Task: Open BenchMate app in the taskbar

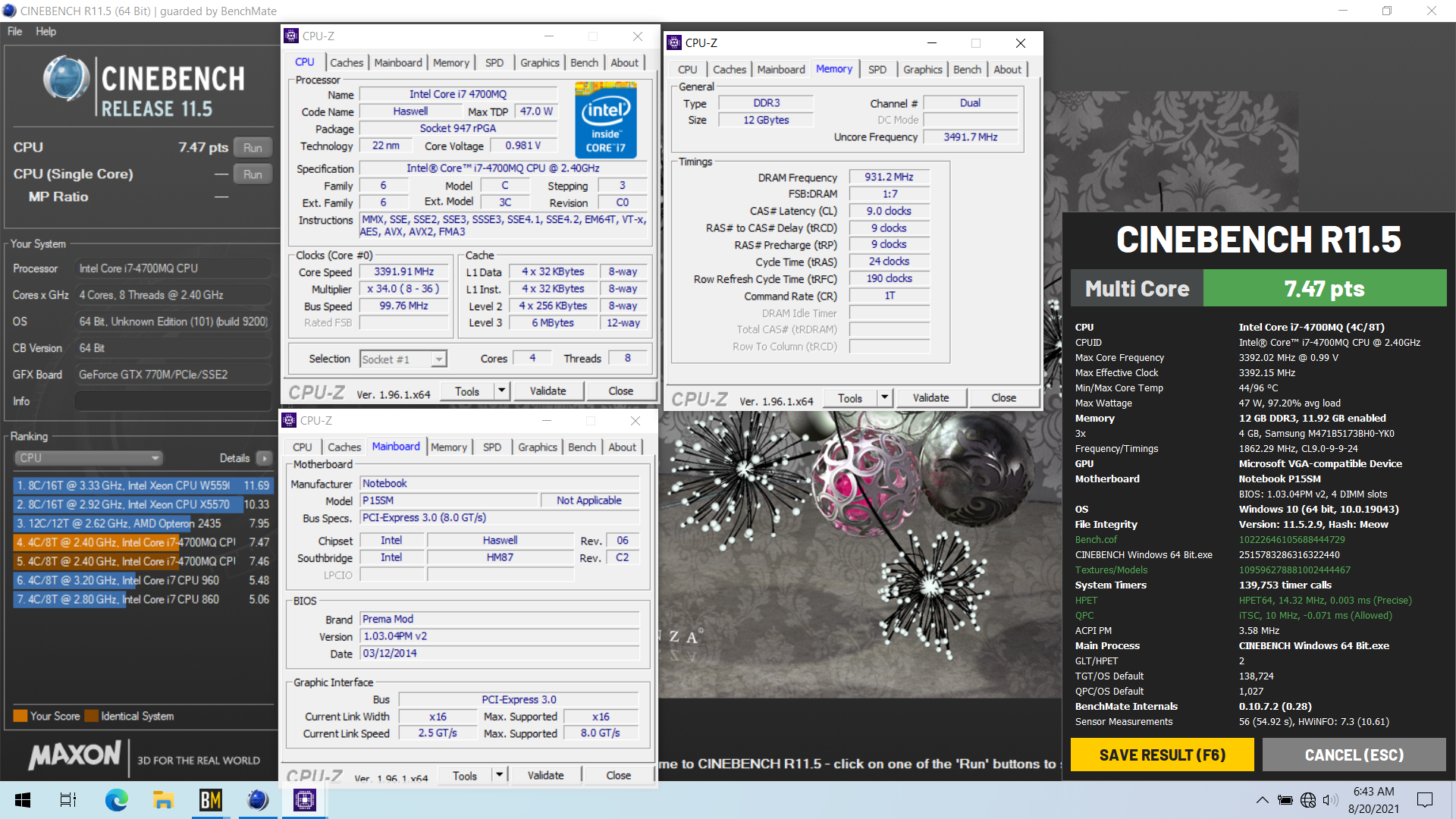Action: [x=210, y=800]
